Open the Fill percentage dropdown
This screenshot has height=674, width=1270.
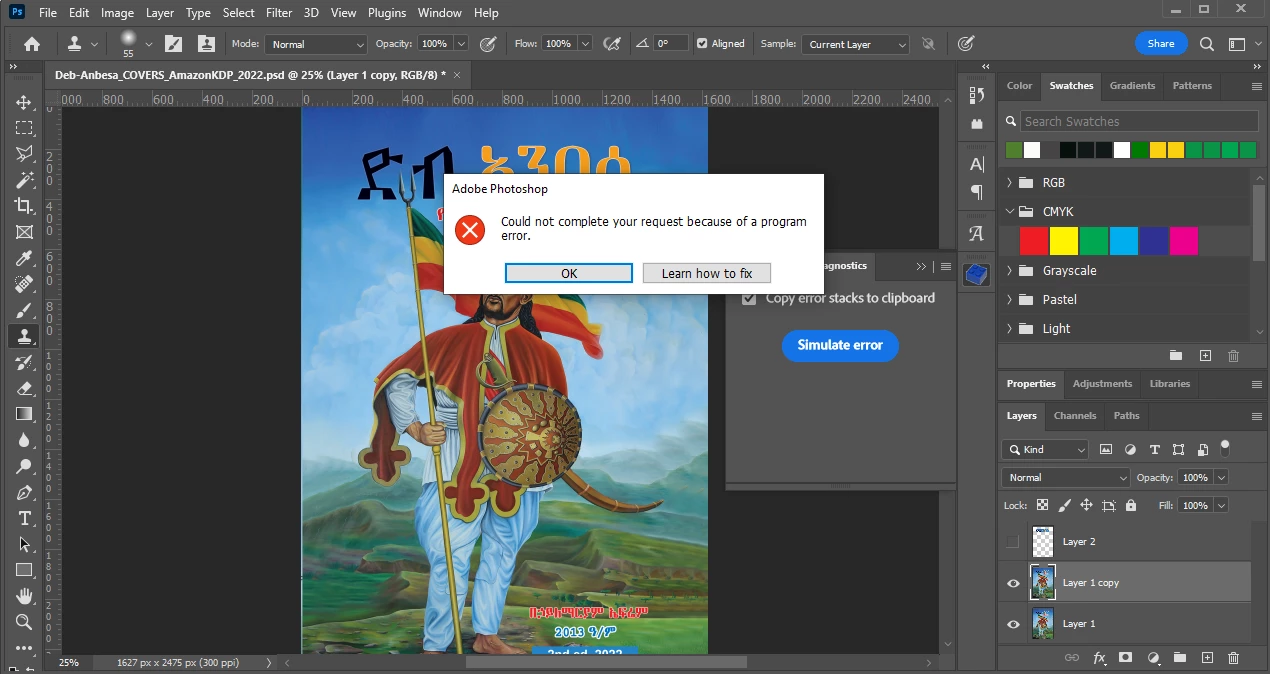[1221, 506]
